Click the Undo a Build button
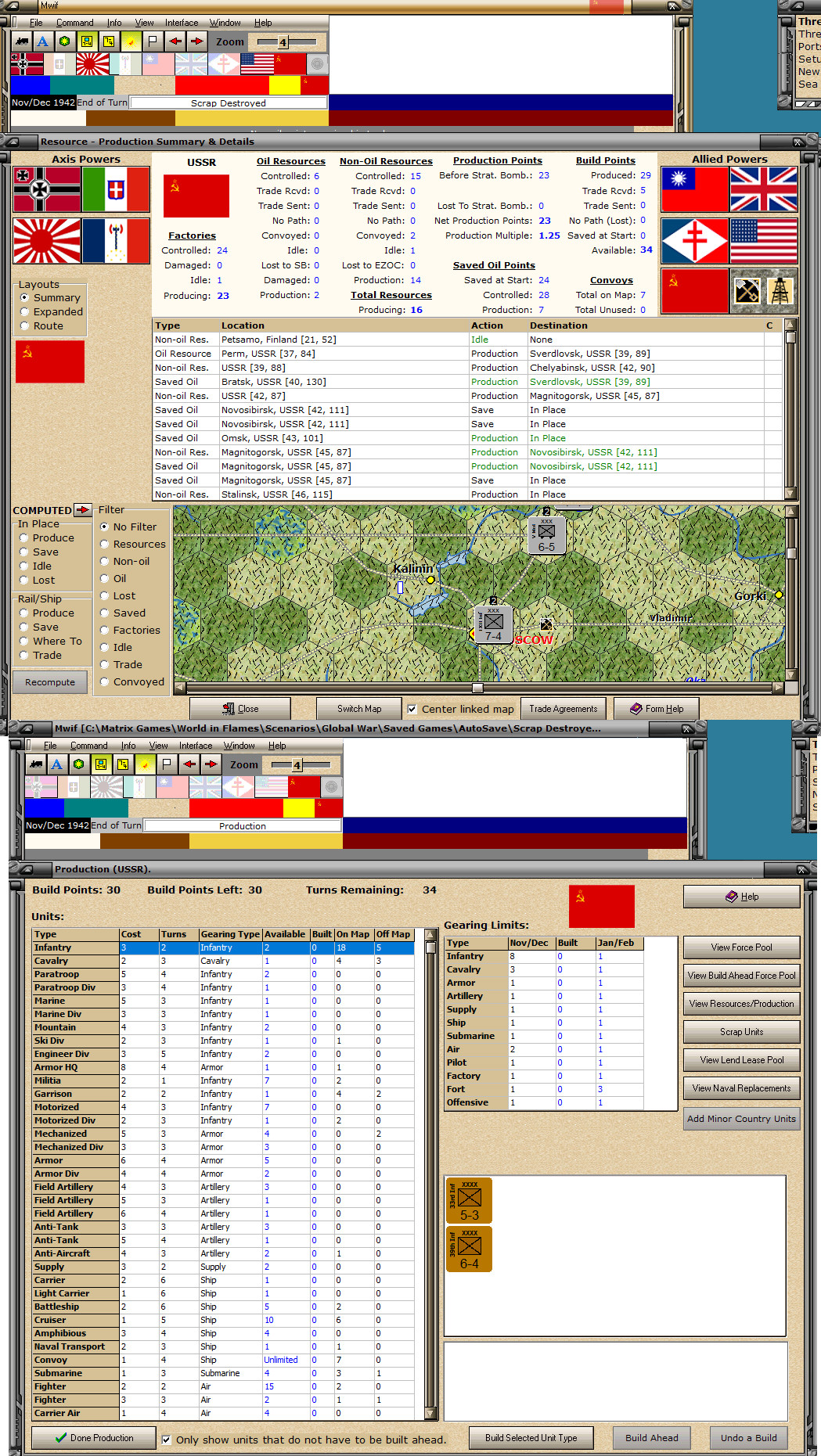 [749, 1438]
